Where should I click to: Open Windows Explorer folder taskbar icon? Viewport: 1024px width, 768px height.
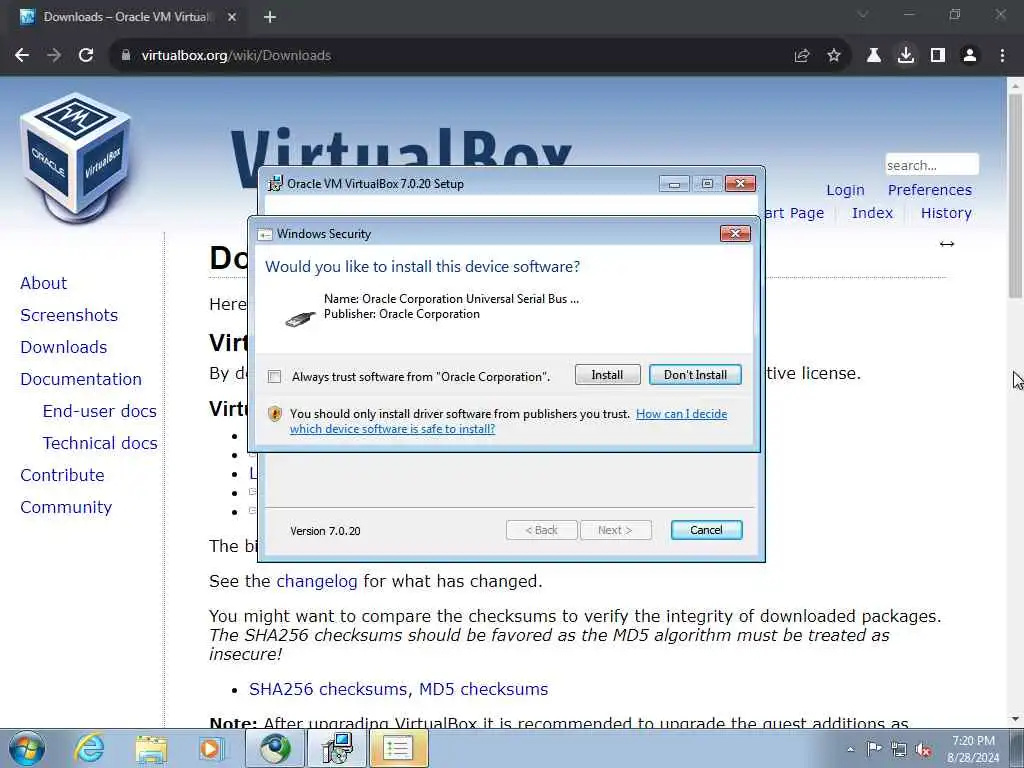151,748
